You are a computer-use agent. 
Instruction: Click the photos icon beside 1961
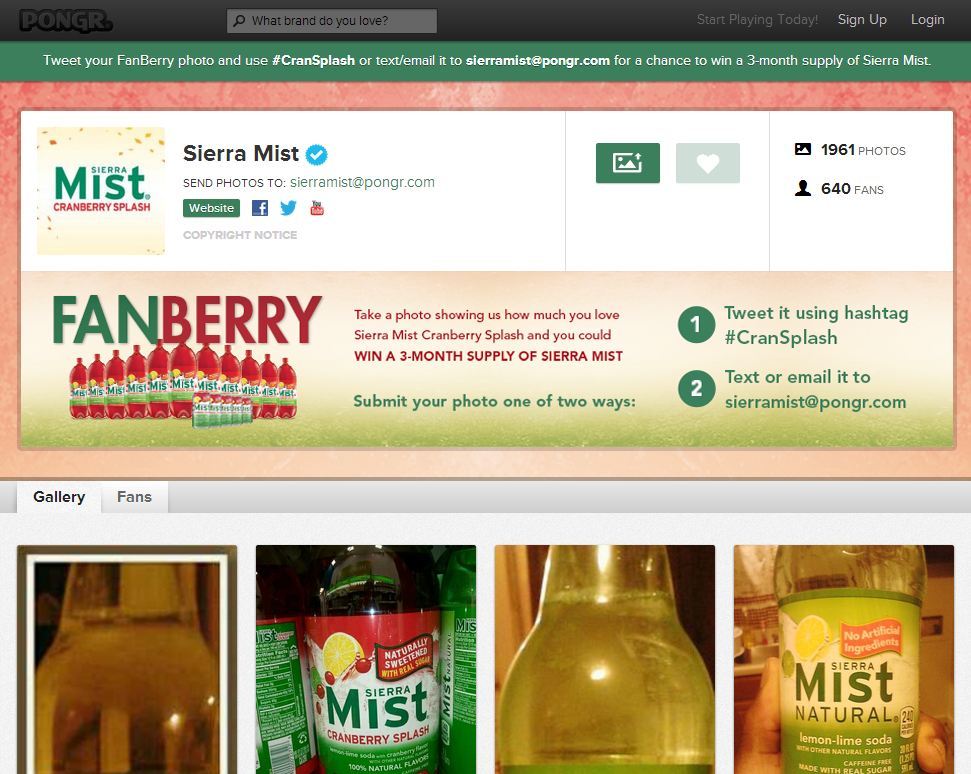pos(803,149)
